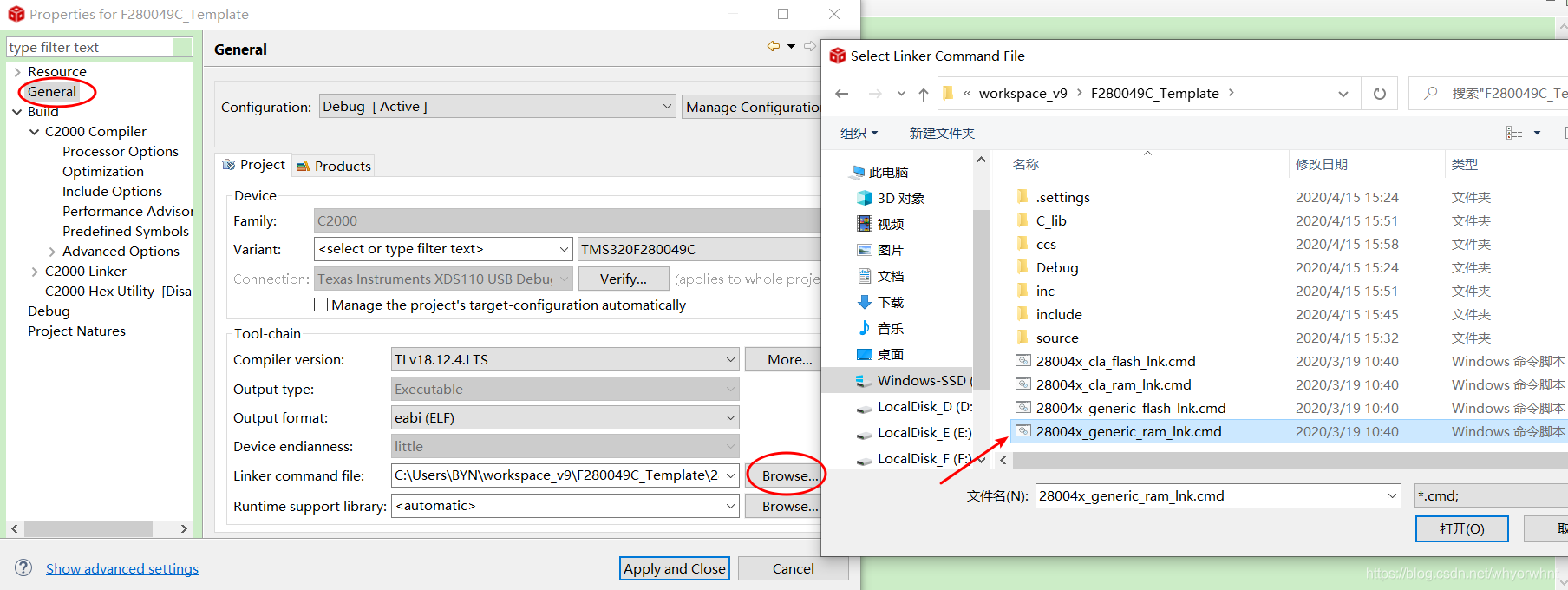Toggle manage target-configuration automatically checkbox
The height and width of the screenshot is (590, 1568).
[321, 305]
